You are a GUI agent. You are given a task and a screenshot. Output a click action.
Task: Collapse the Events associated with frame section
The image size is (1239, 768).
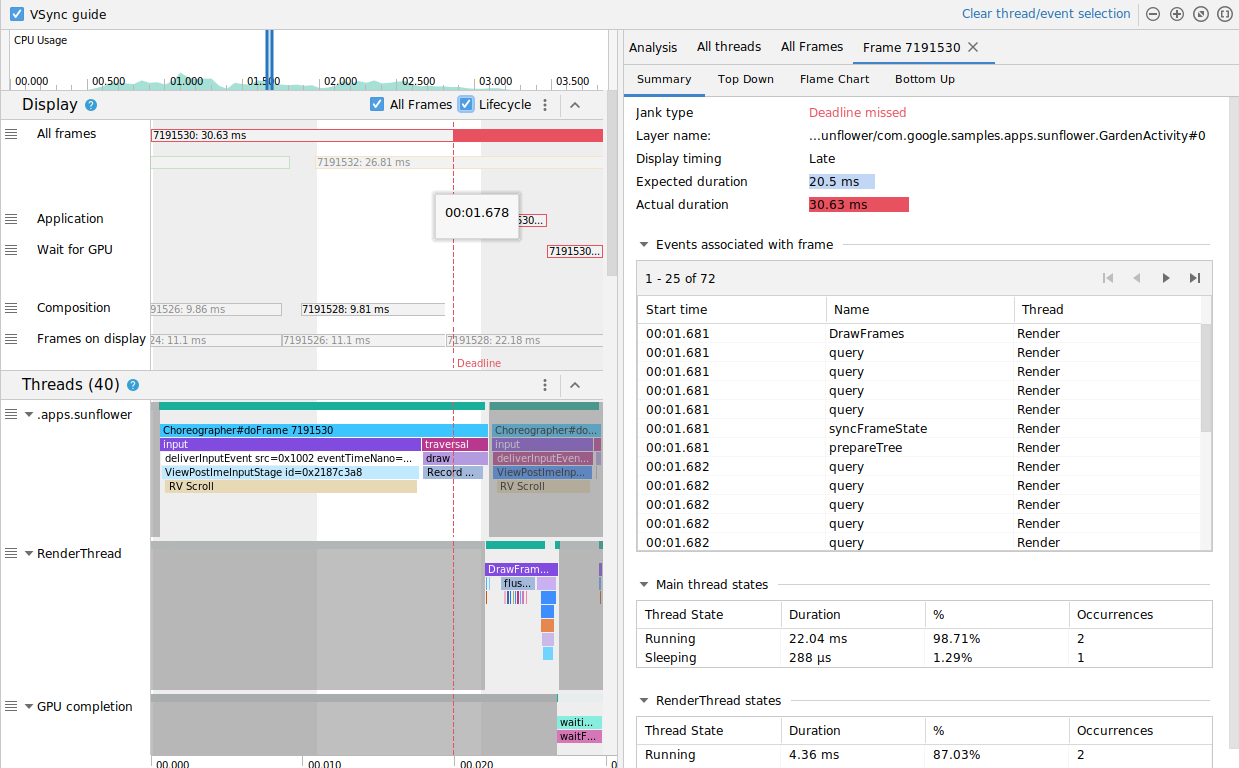click(642, 244)
